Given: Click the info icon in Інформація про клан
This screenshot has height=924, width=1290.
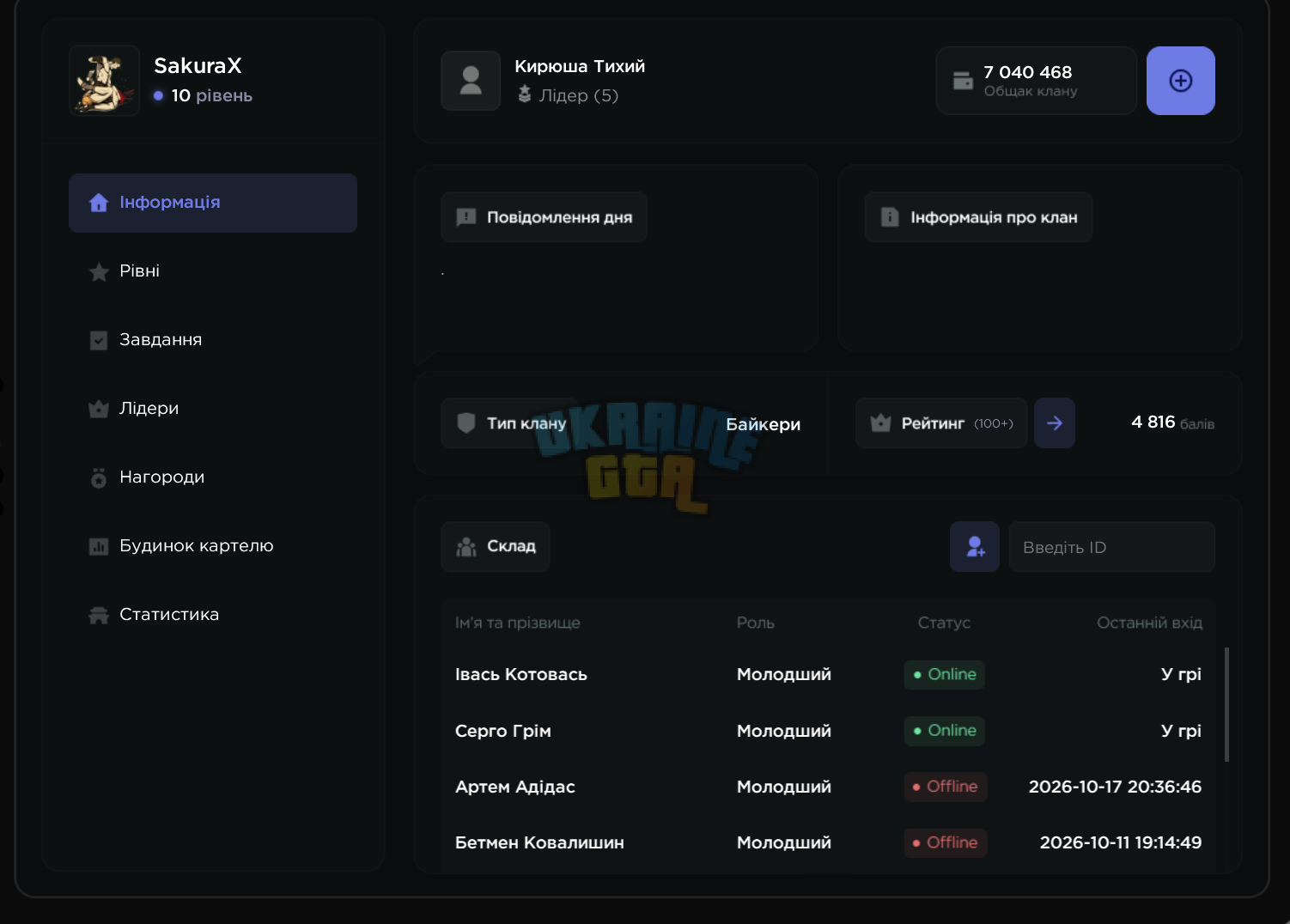Looking at the screenshot, I should tap(890, 217).
